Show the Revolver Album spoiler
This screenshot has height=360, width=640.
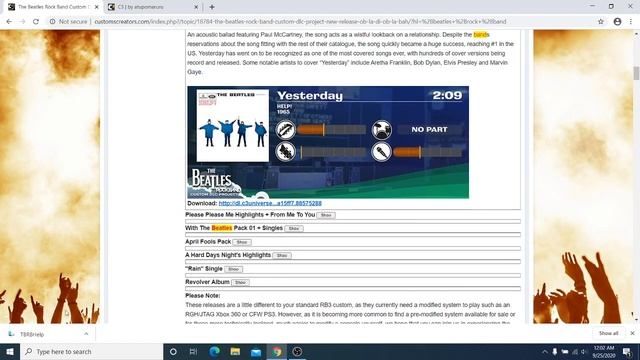(x=240, y=282)
